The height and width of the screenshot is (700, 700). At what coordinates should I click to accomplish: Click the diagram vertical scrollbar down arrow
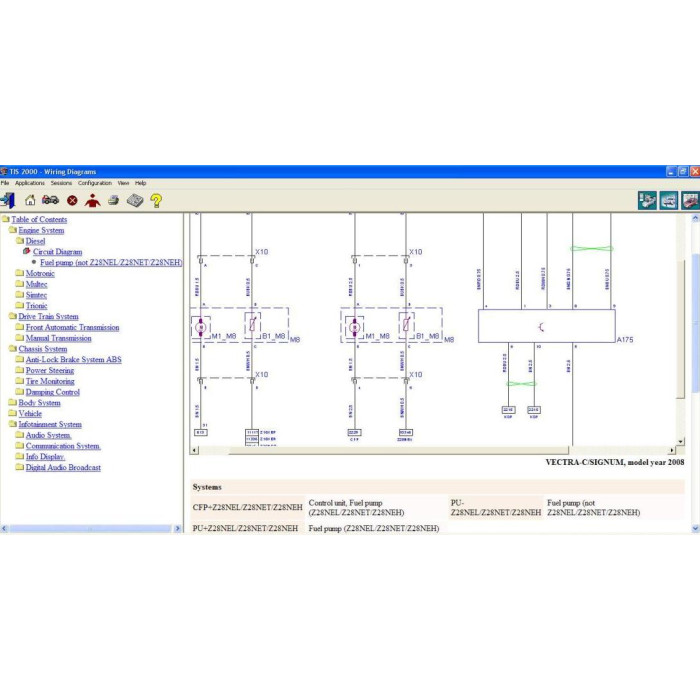coord(681,441)
